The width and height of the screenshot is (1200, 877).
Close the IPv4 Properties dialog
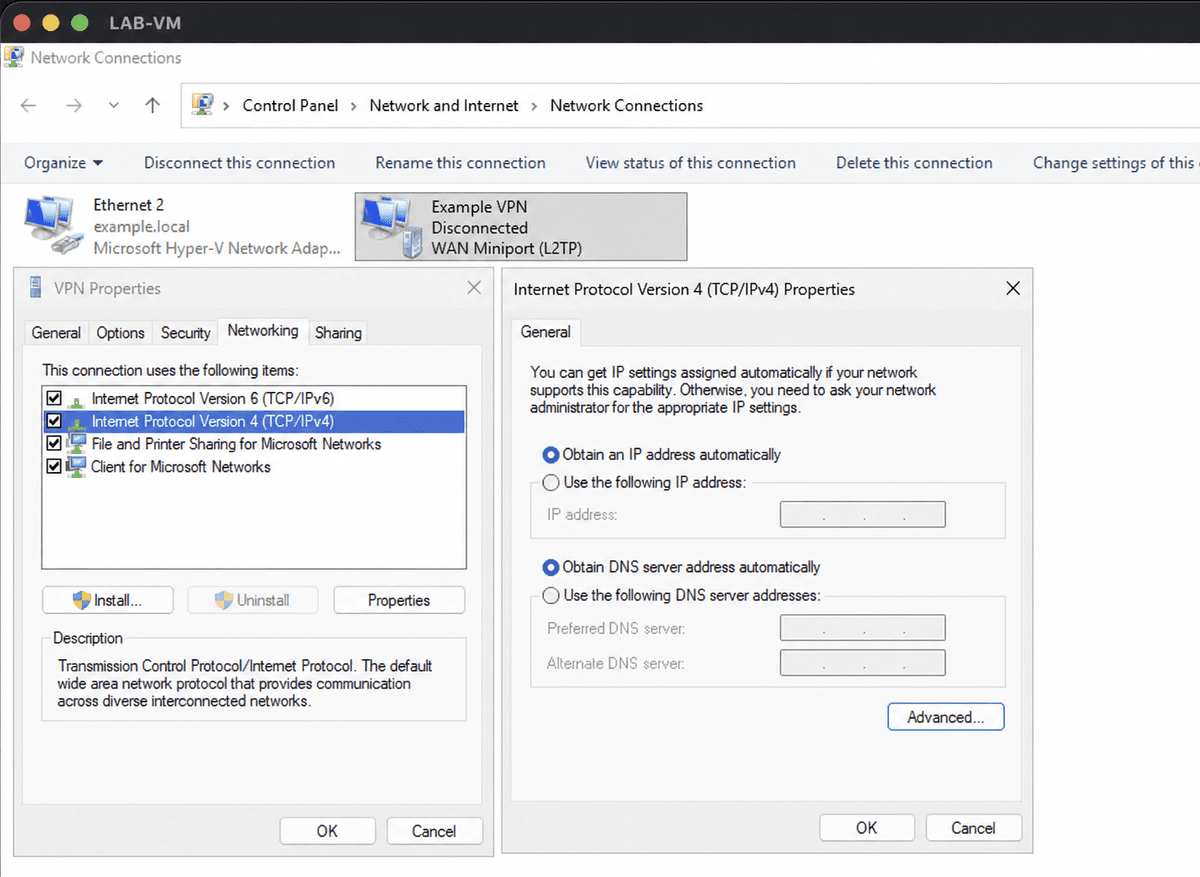[1012, 289]
